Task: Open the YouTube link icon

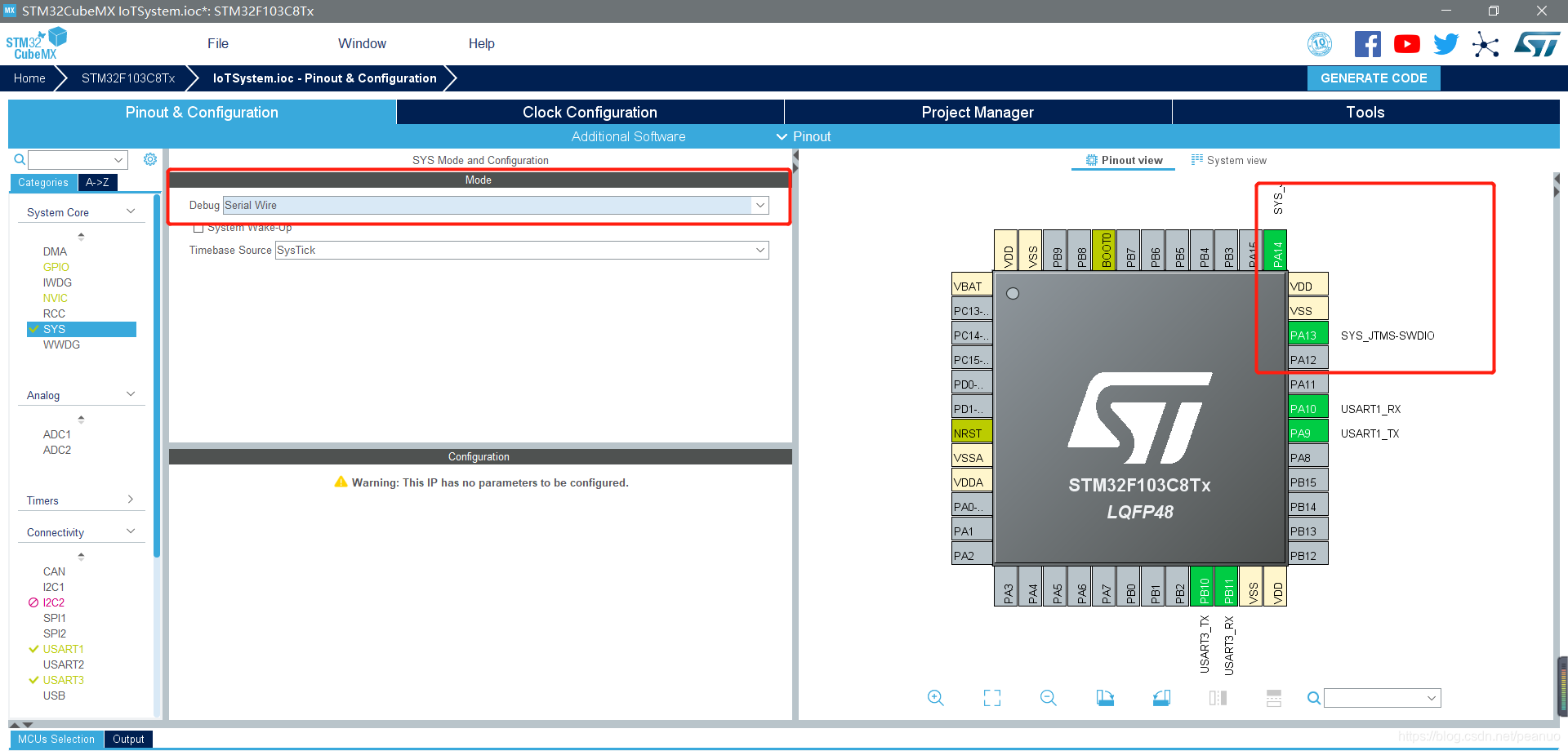Action: (1406, 44)
